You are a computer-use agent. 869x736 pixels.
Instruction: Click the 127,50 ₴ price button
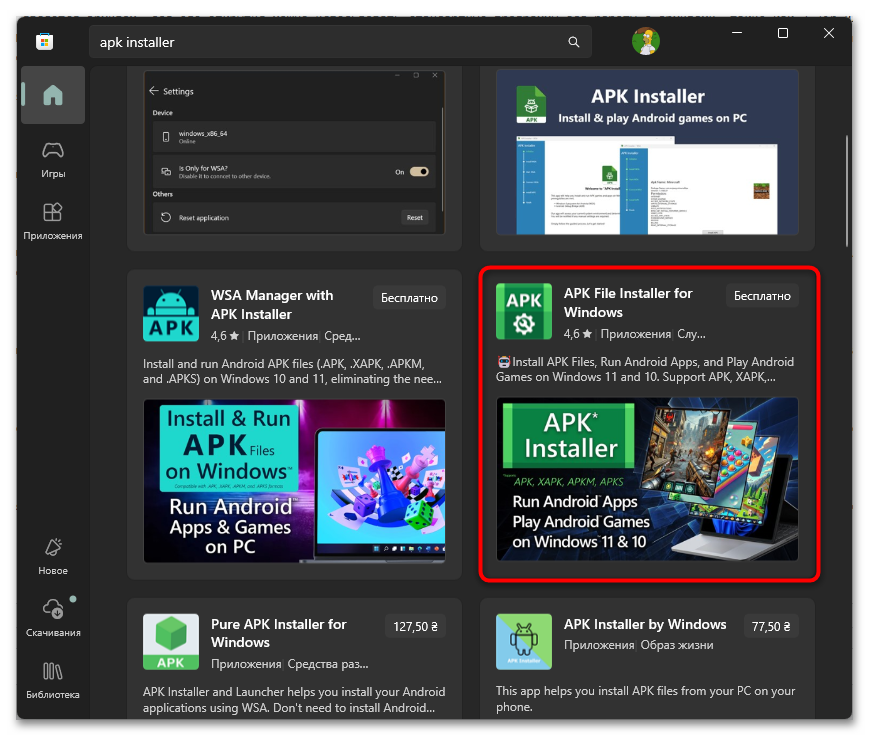coord(416,626)
